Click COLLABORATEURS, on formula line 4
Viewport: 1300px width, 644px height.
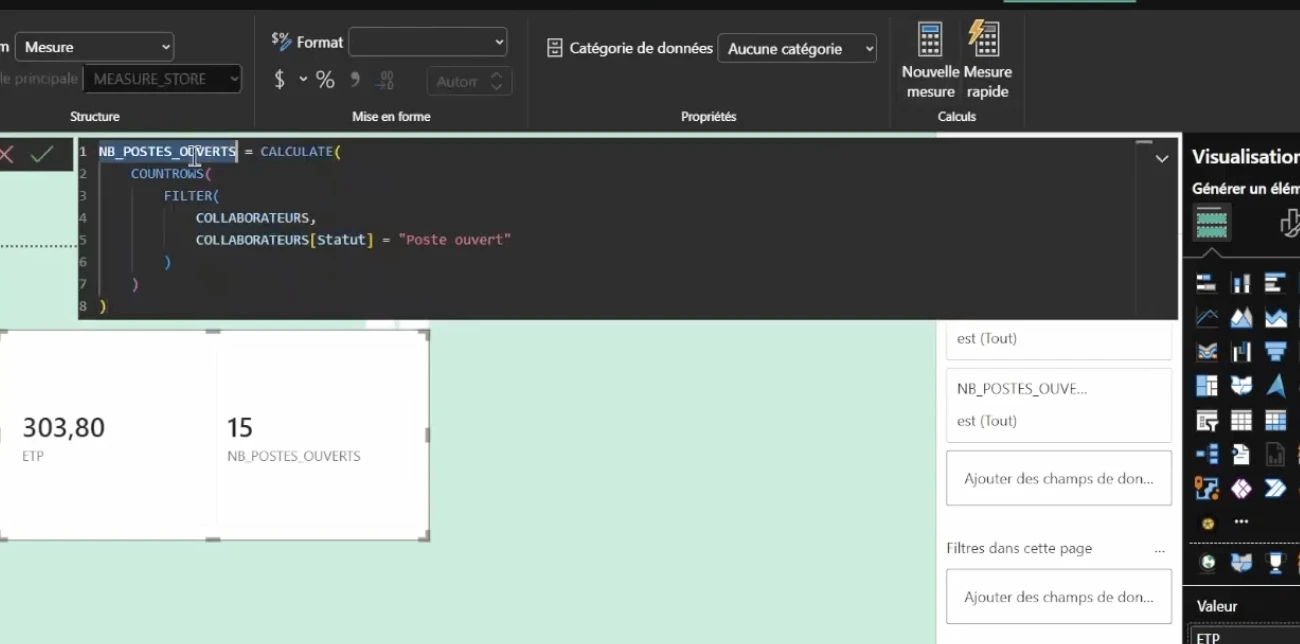click(x=256, y=218)
